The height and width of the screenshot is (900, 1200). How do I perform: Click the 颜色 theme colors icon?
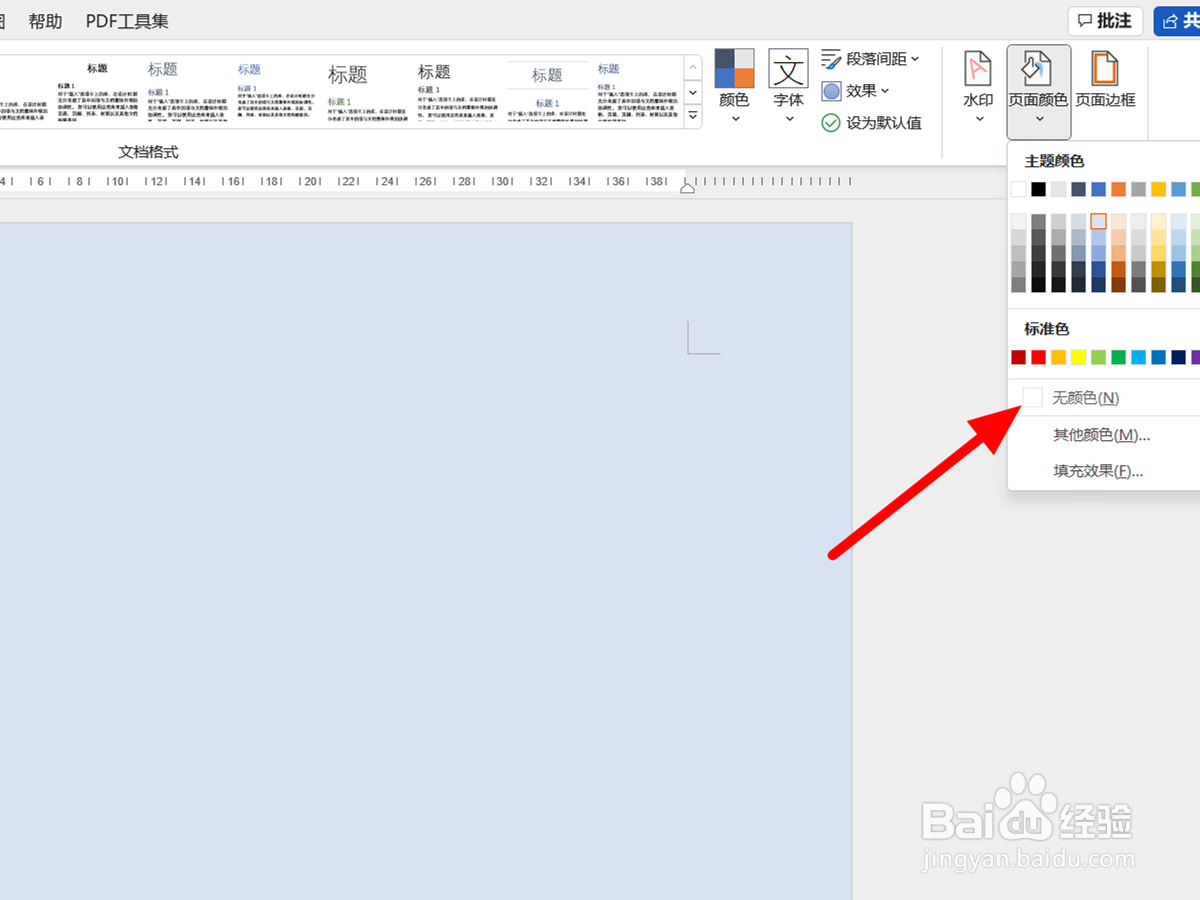[x=734, y=68]
